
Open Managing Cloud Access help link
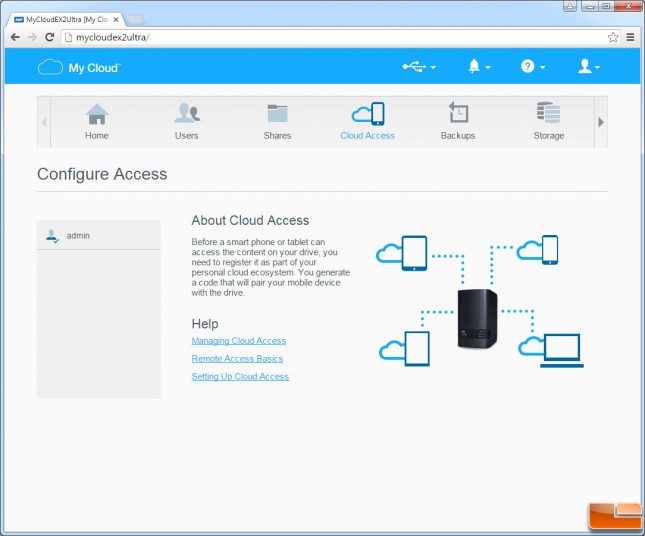(x=239, y=341)
